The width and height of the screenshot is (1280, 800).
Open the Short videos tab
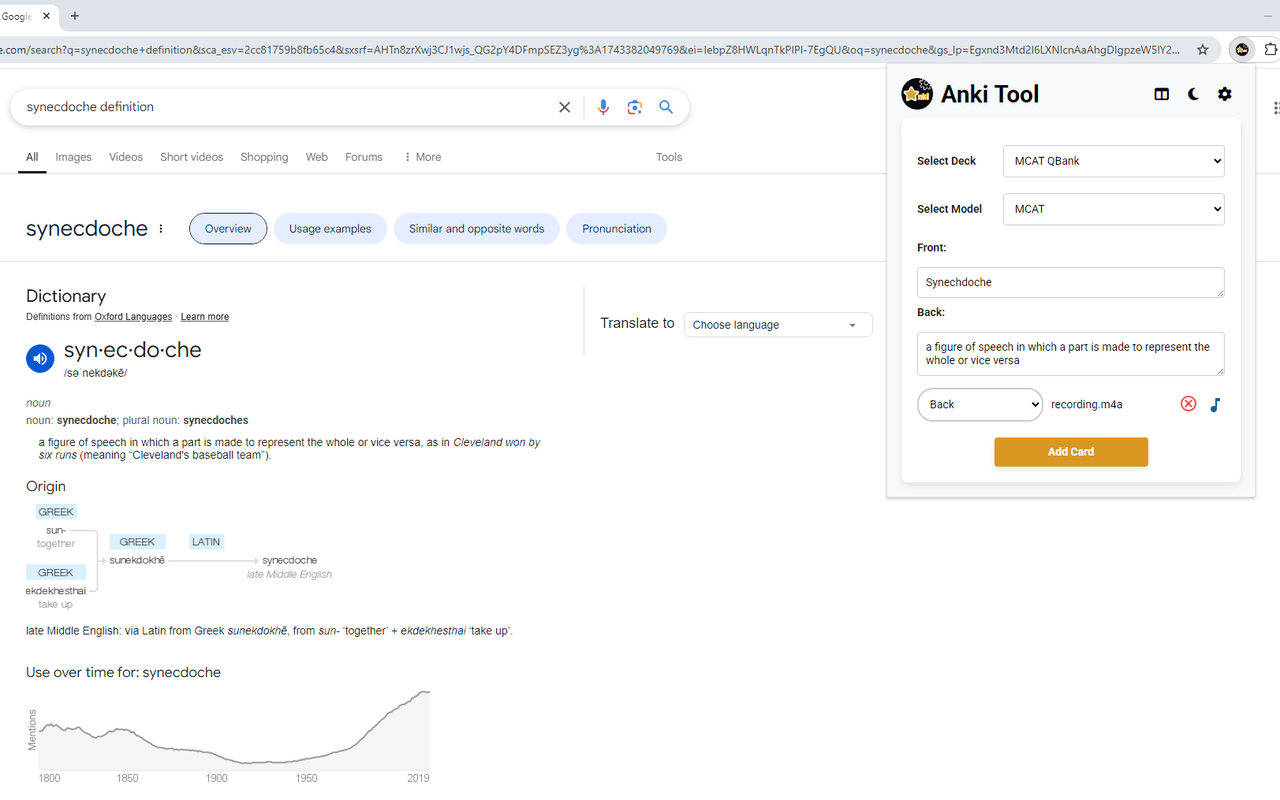tap(191, 157)
